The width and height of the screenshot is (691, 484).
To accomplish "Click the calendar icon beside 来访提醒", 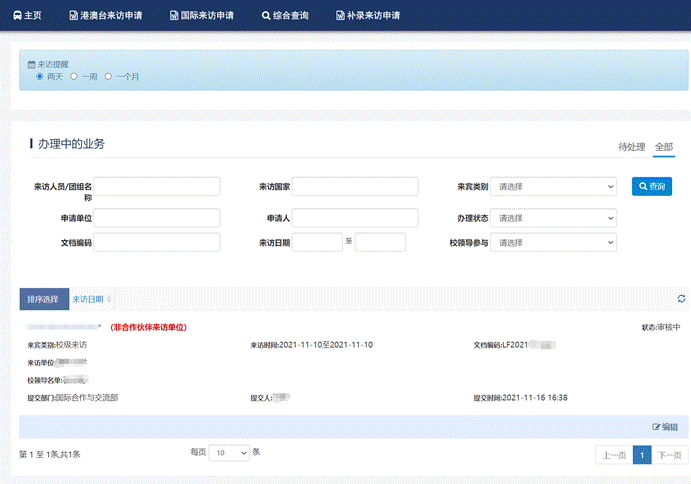I will [x=31, y=64].
